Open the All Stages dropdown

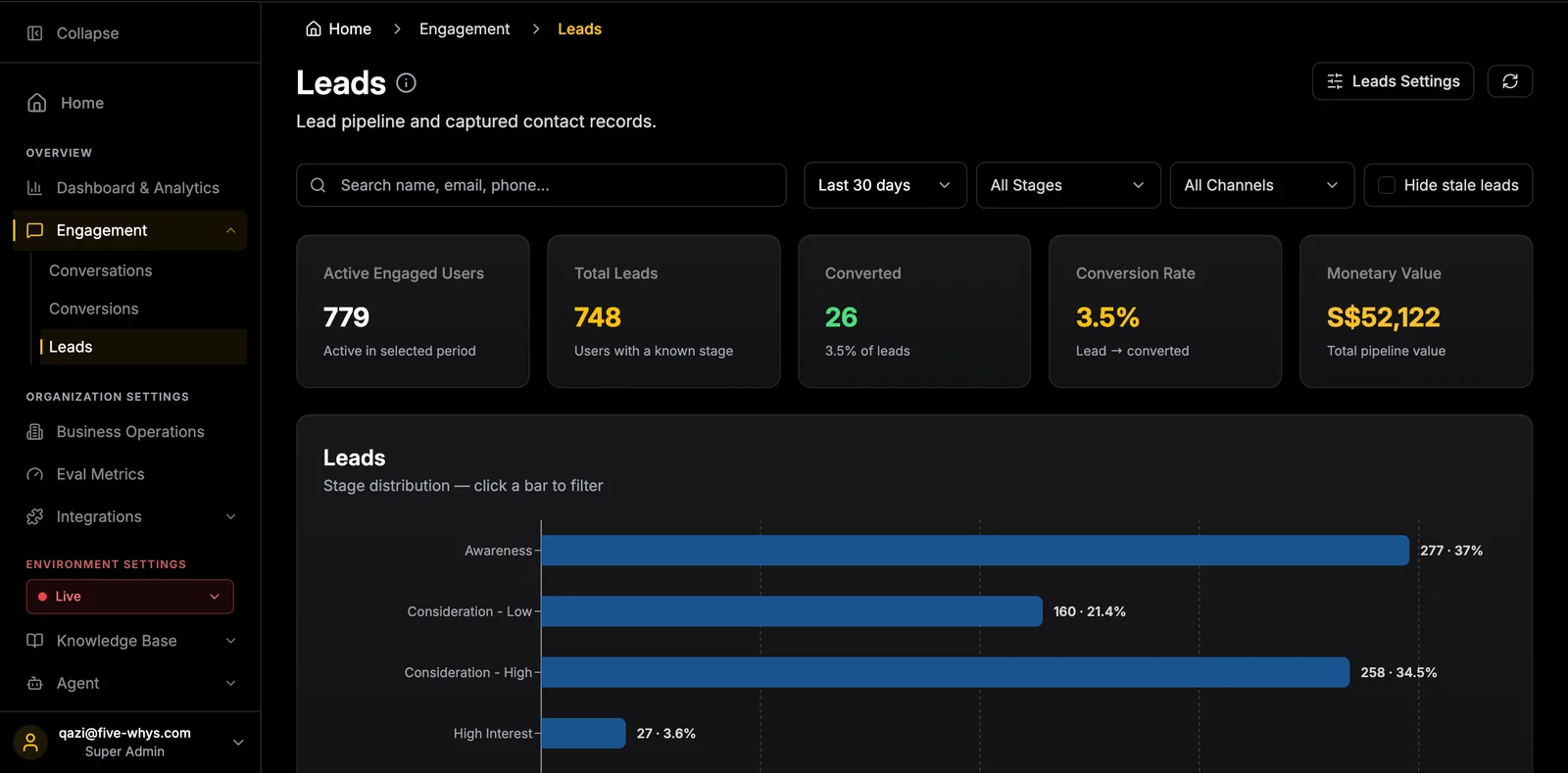pyautogui.click(x=1068, y=185)
